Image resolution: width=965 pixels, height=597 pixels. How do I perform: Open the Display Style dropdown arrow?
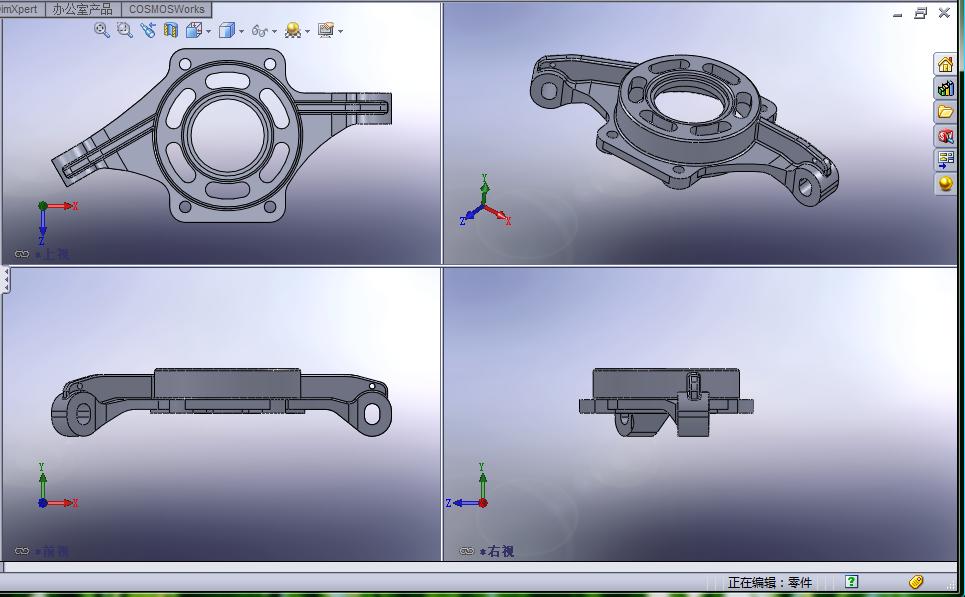click(241, 31)
